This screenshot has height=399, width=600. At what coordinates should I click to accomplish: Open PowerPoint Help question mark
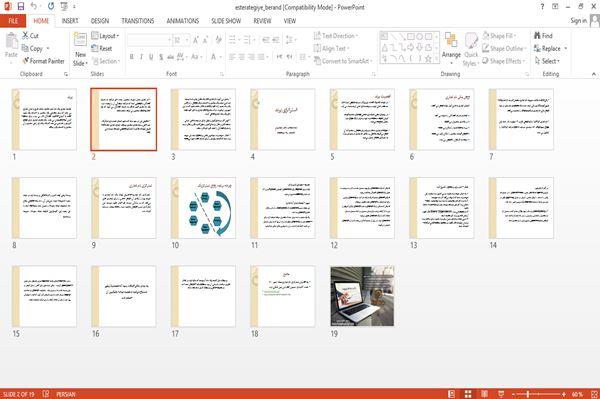pyautogui.click(x=542, y=7)
